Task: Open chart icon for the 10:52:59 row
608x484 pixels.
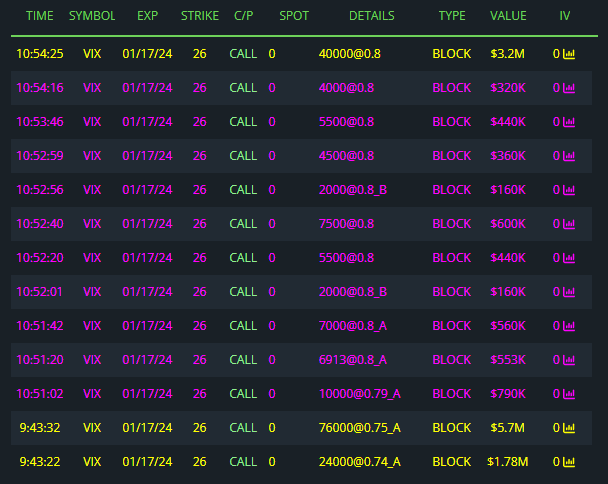Action: tap(569, 156)
